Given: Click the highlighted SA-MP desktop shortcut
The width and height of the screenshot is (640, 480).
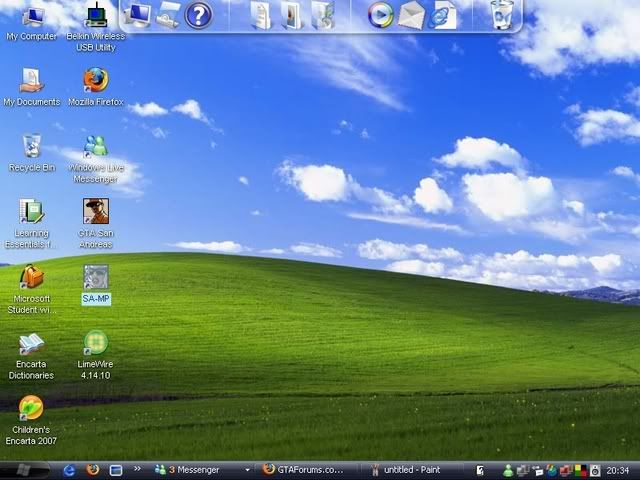Looking at the screenshot, I should coord(96,284).
